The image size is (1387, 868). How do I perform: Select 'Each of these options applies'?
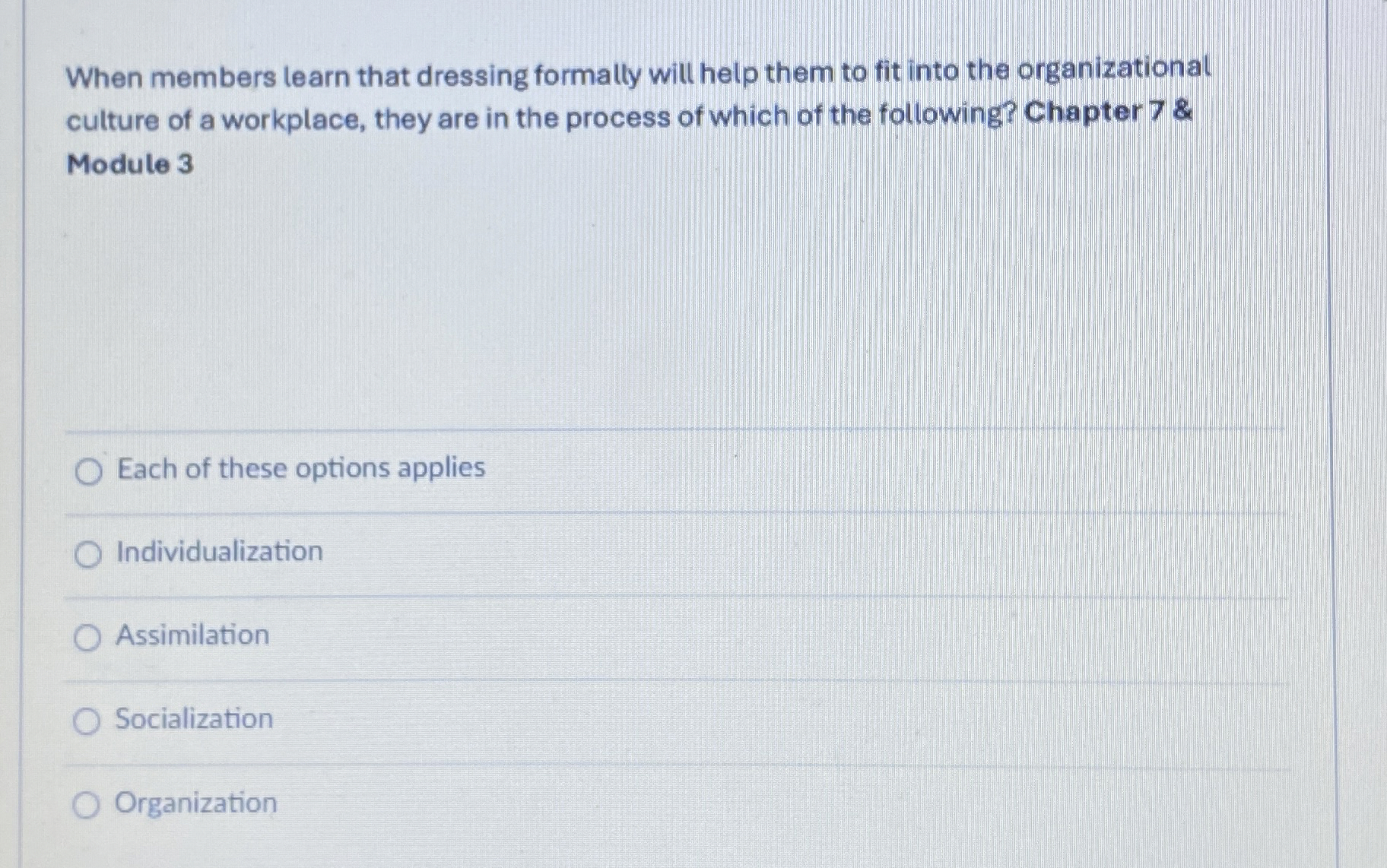pos(300,469)
